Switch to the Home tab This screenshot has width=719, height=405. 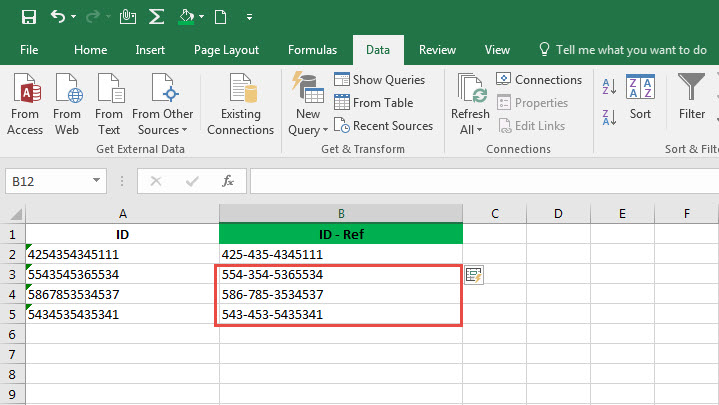pyautogui.click(x=90, y=50)
